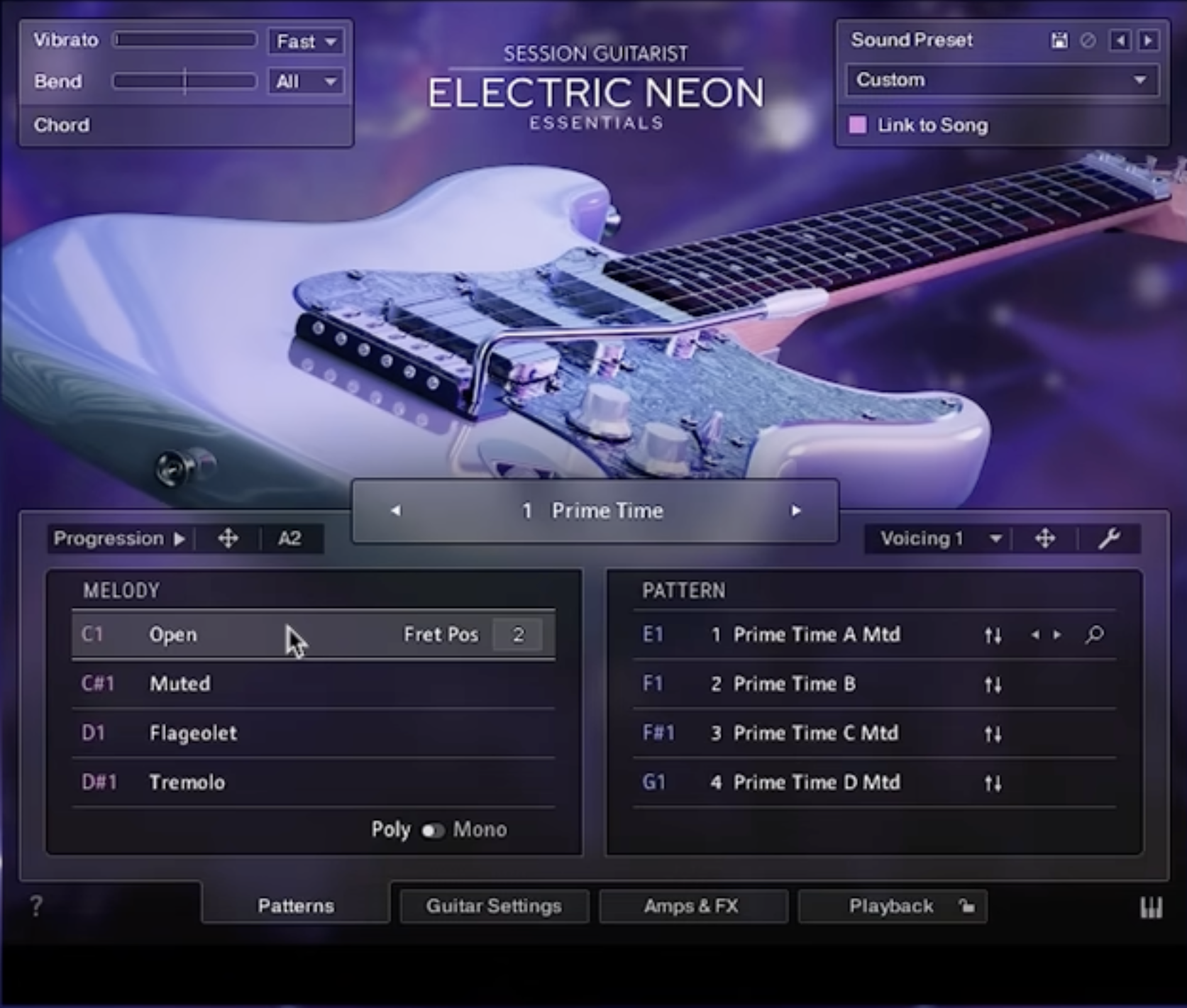Click the lock icon on the Playback tab

click(x=966, y=906)
